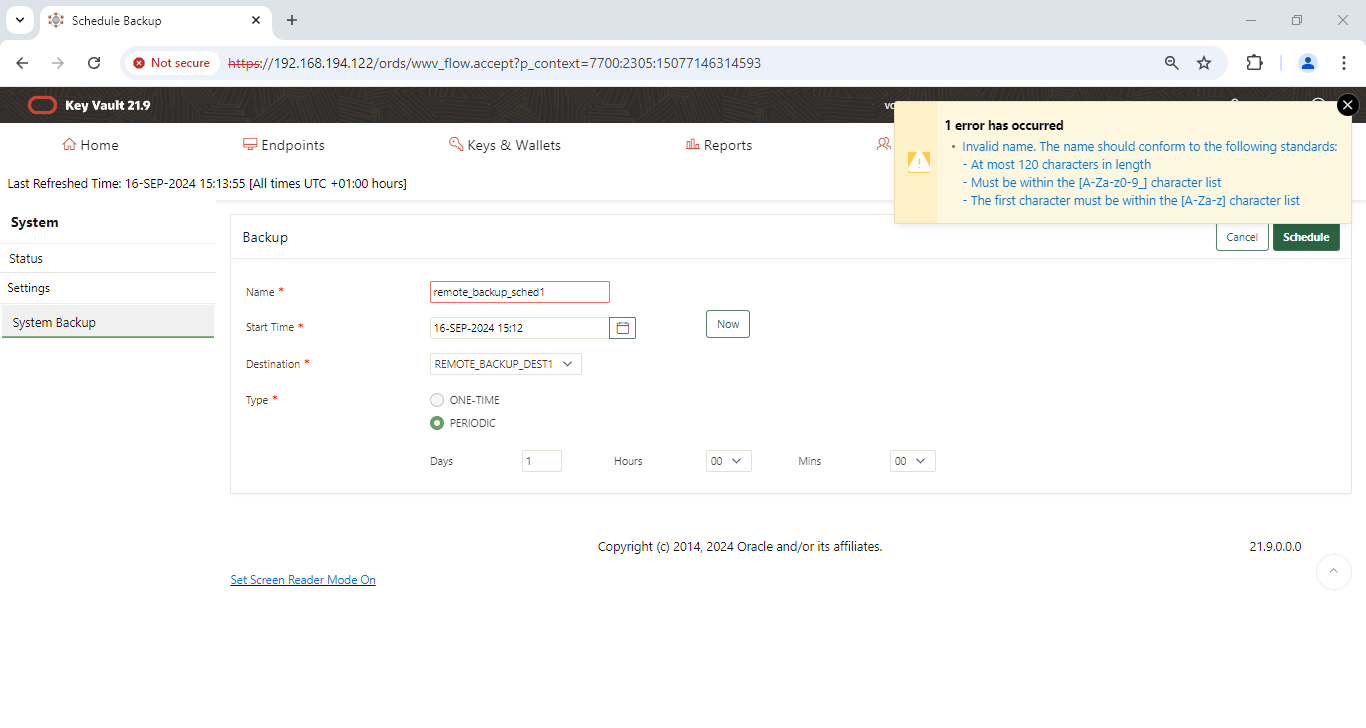This screenshot has height=728, width=1366.
Task: Bookmark this page with the star icon
Action: point(1204,63)
